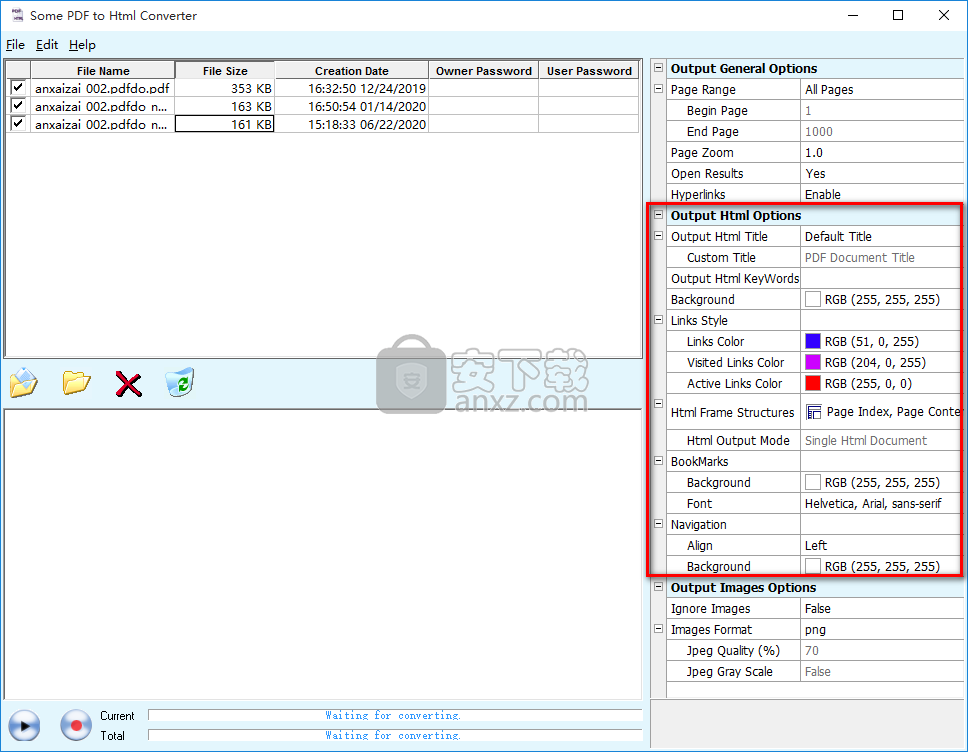The width and height of the screenshot is (968, 752).
Task: Click the Html Frame Structures layout icon
Action: click(x=814, y=412)
